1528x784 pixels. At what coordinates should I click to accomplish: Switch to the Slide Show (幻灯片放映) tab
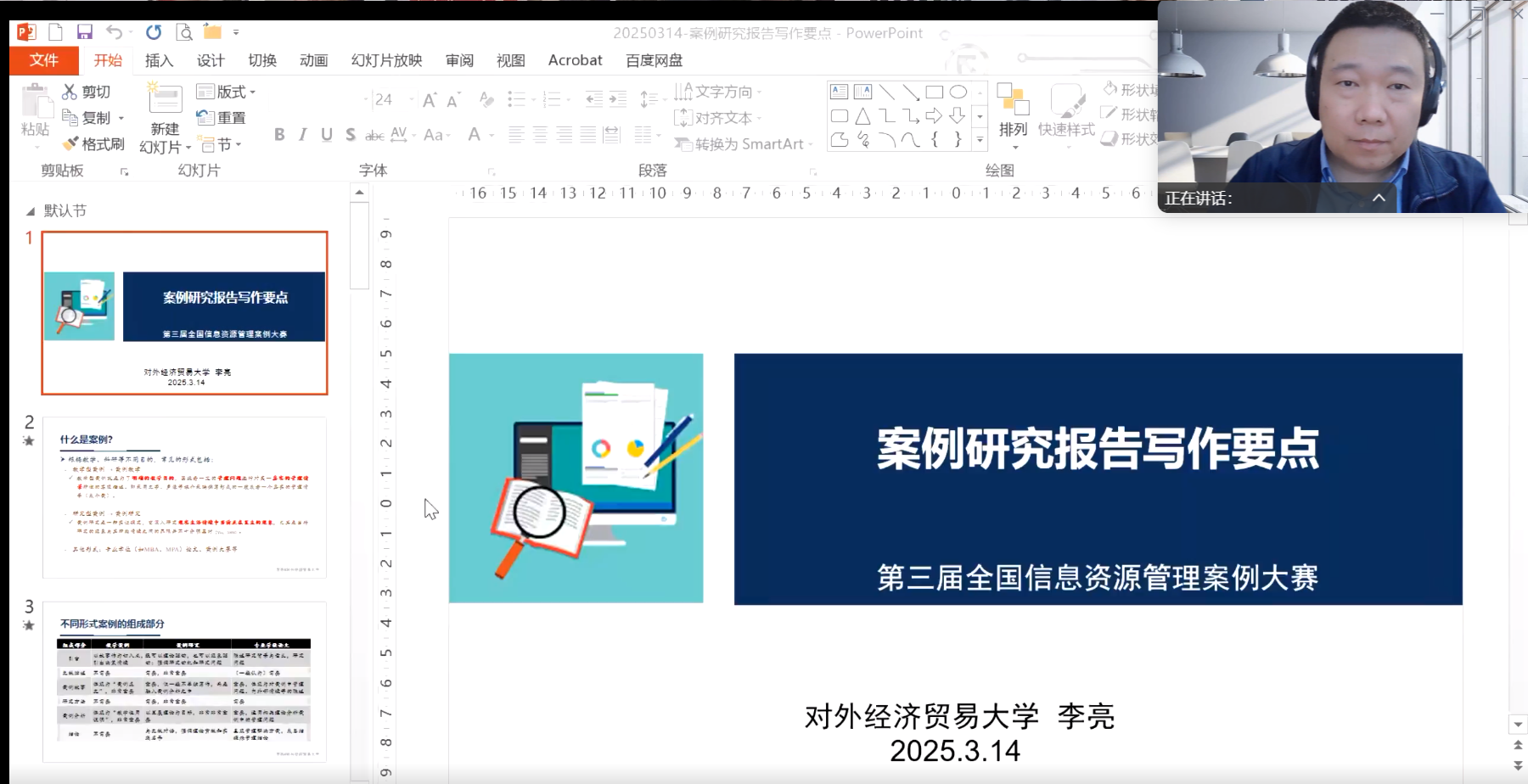click(x=386, y=60)
